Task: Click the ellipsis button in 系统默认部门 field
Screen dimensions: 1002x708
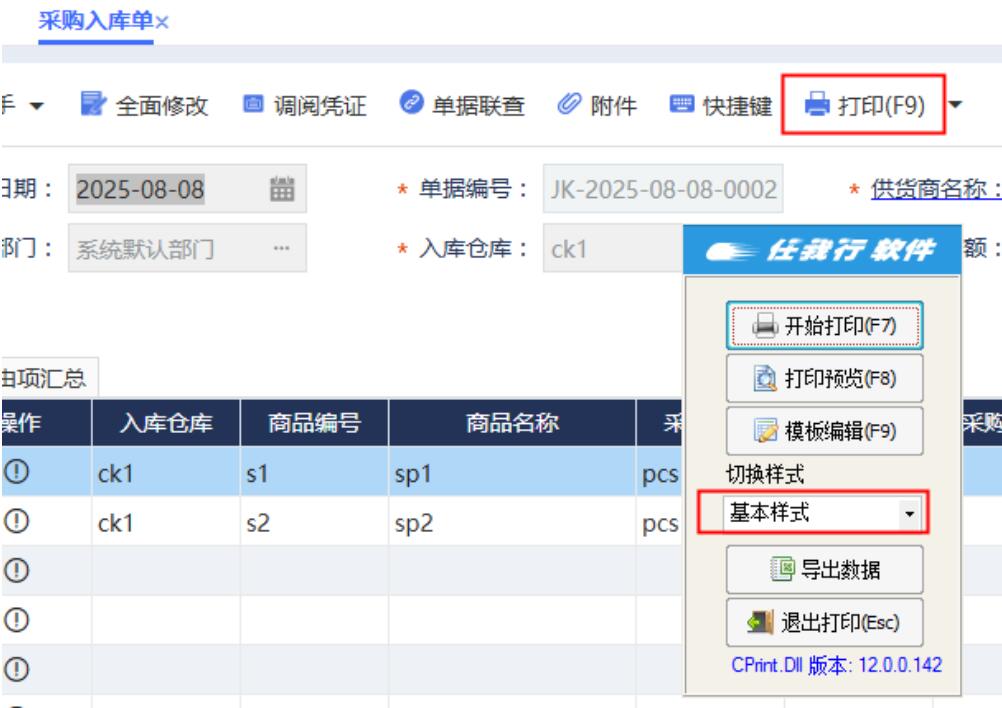Action: point(283,248)
